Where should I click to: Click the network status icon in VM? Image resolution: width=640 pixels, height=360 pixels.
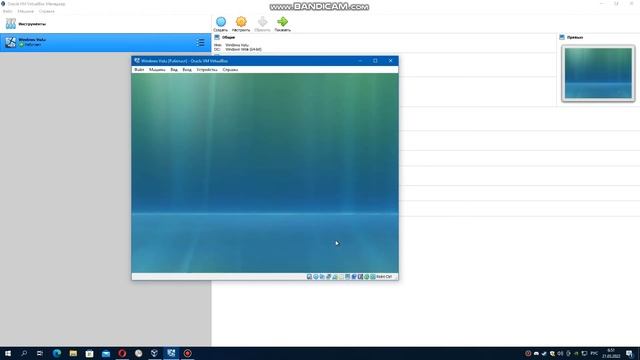pos(329,277)
